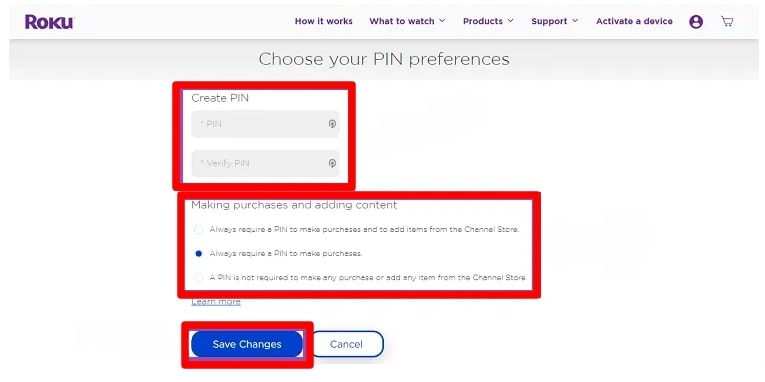Select always require PIN for purchases and Channel Store
765x382 pixels.
(x=199, y=229)
